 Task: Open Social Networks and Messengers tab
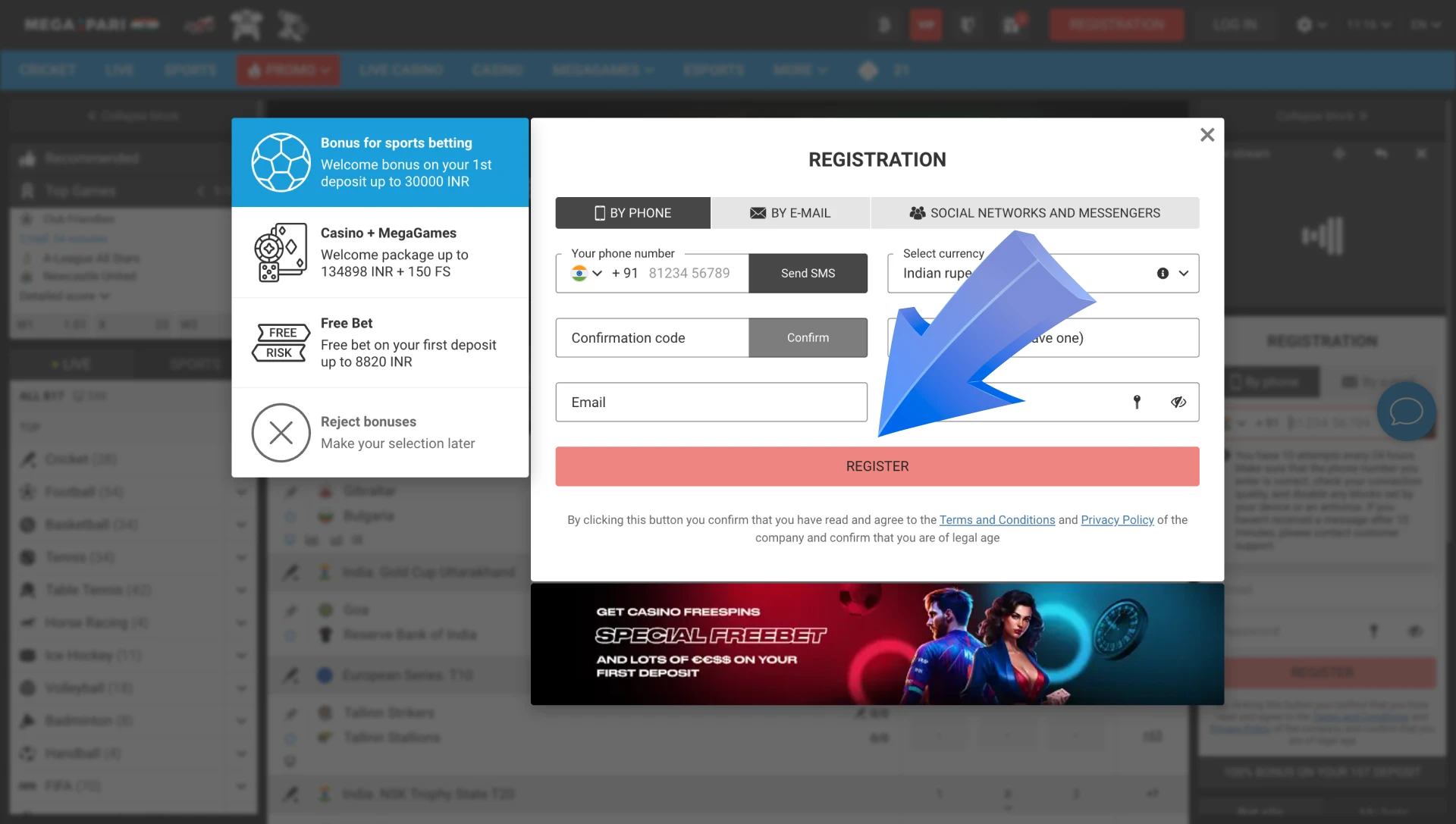tap(1035, 213)
